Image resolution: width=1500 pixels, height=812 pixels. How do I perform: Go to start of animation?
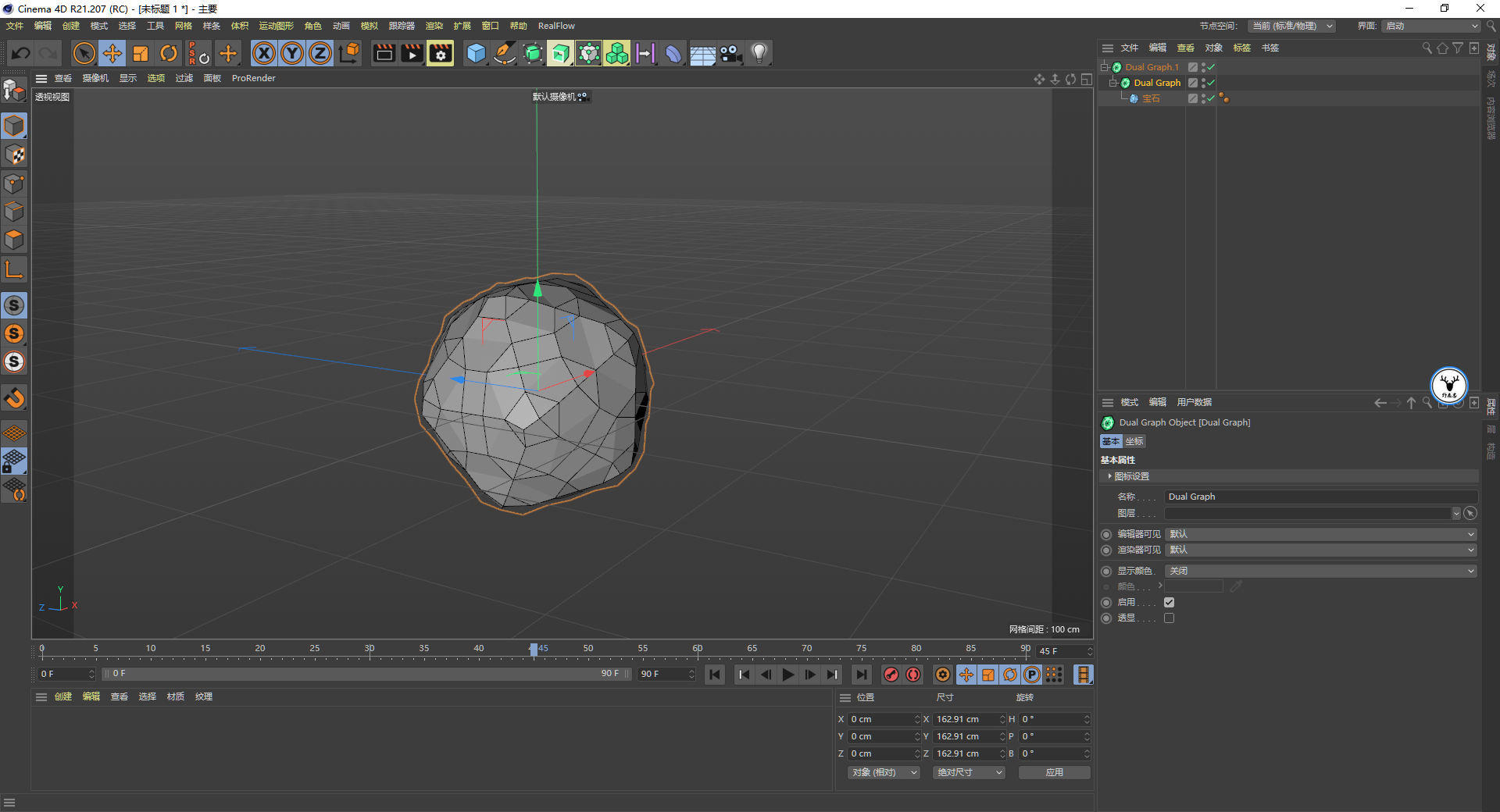[715, 675]
